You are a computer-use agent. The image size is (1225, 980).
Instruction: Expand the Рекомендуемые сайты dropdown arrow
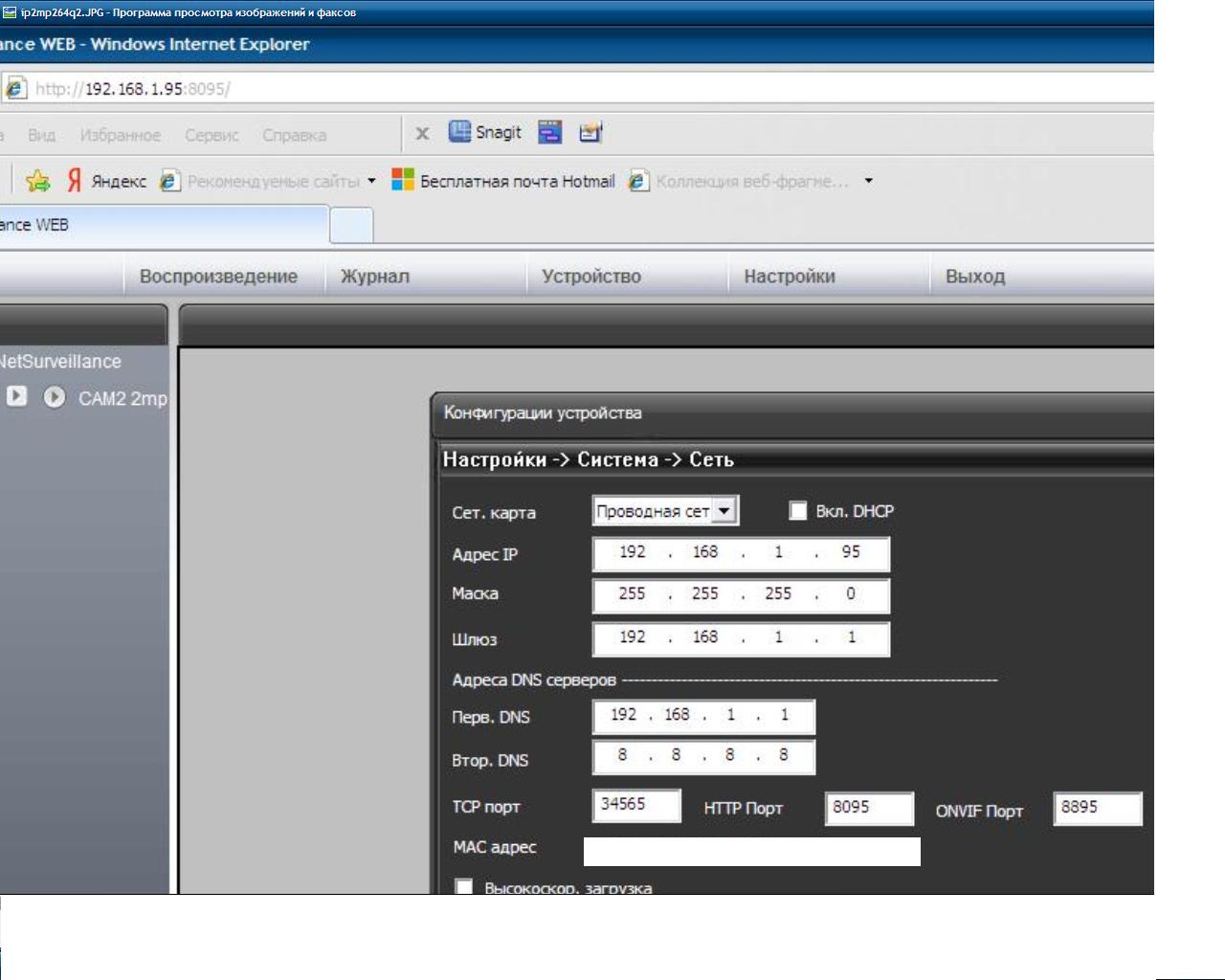click(x=371, y=181)
